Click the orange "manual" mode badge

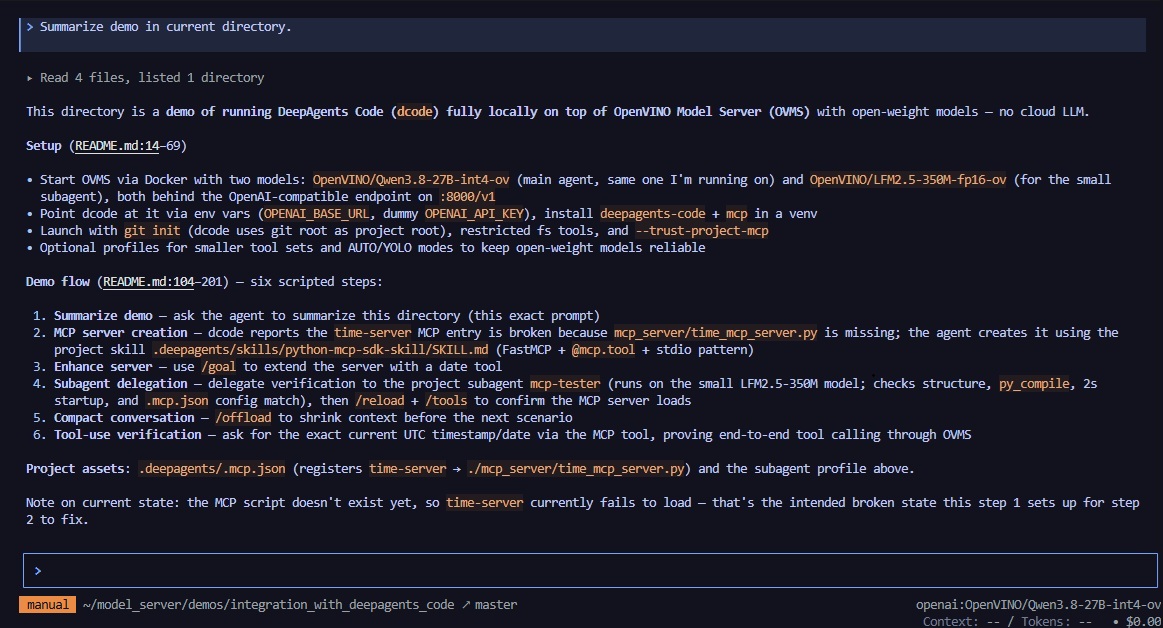pos(47,604)
